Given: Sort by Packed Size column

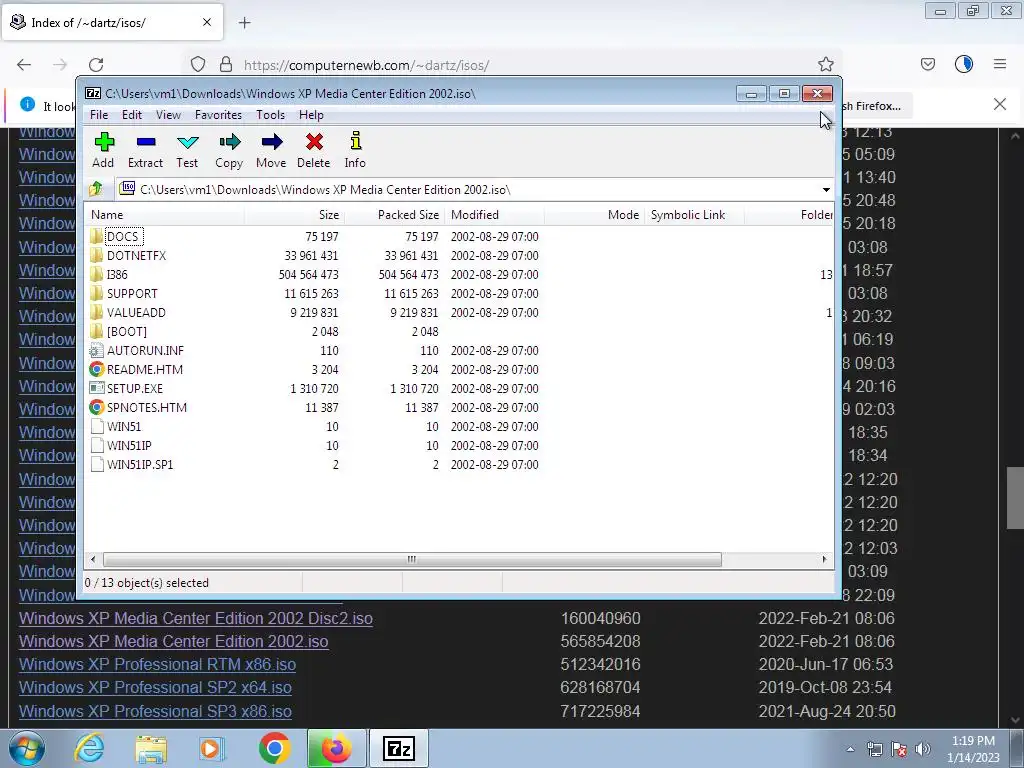Looking at the screenshot, I should click(x=394, y=215).
